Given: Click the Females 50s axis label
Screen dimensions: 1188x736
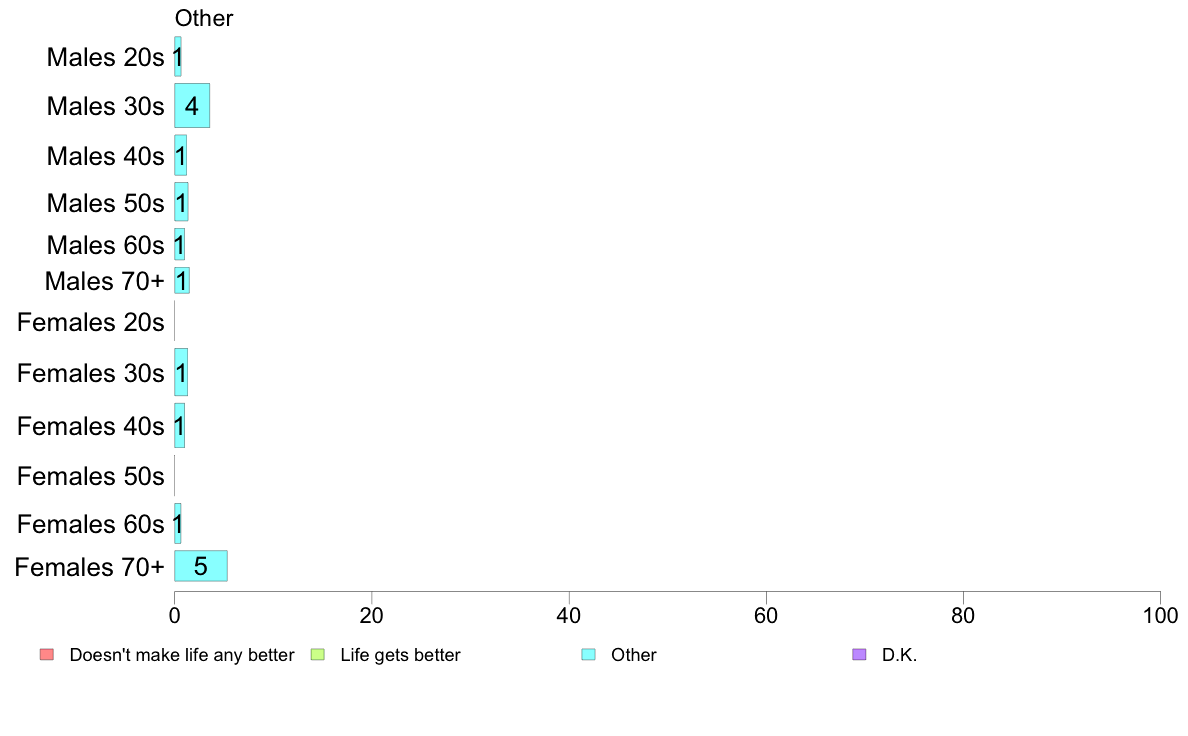Looking at the screenshot, I should (90, 476).
